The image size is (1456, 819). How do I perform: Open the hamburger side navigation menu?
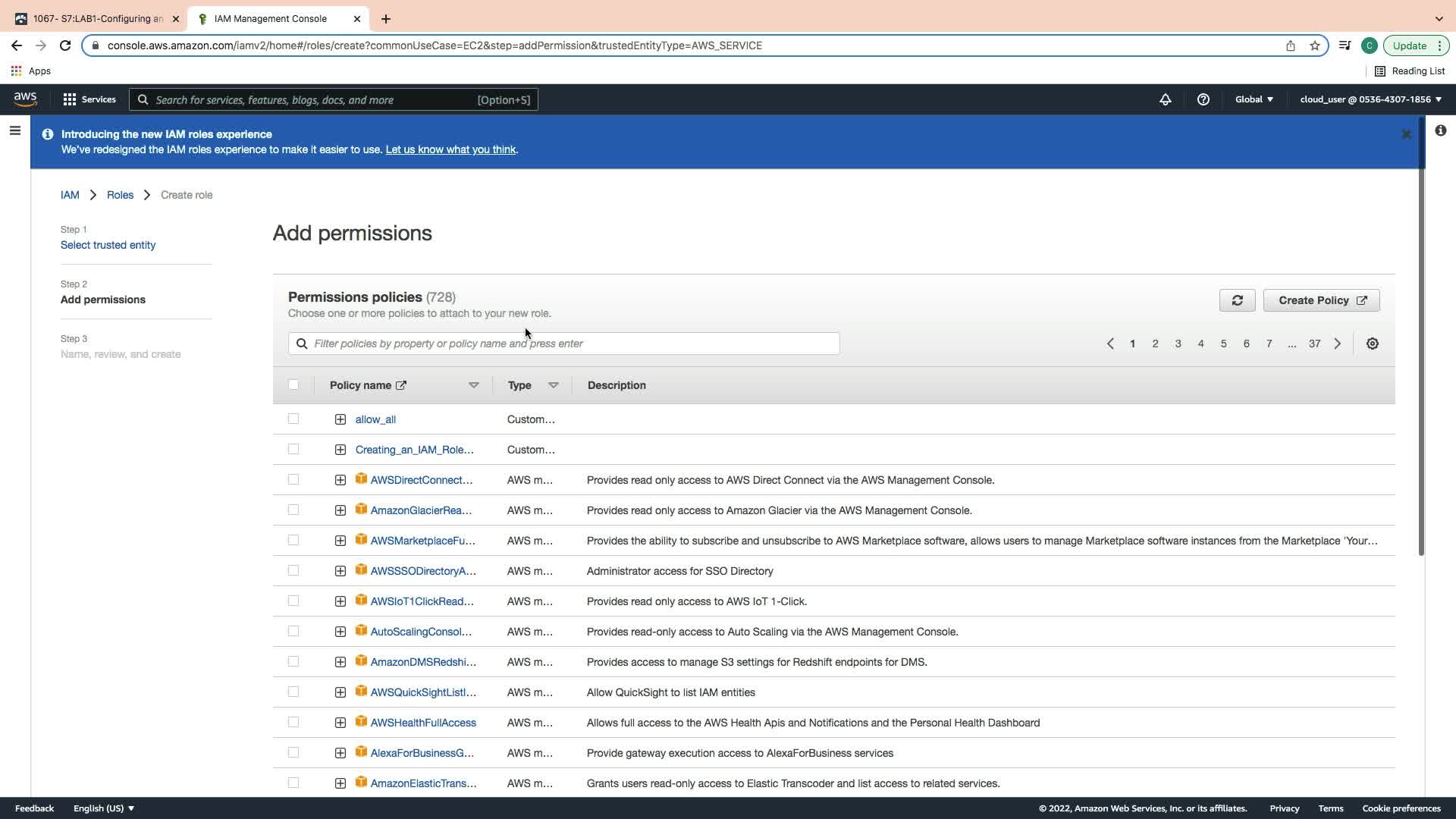(x=14, y=131)
